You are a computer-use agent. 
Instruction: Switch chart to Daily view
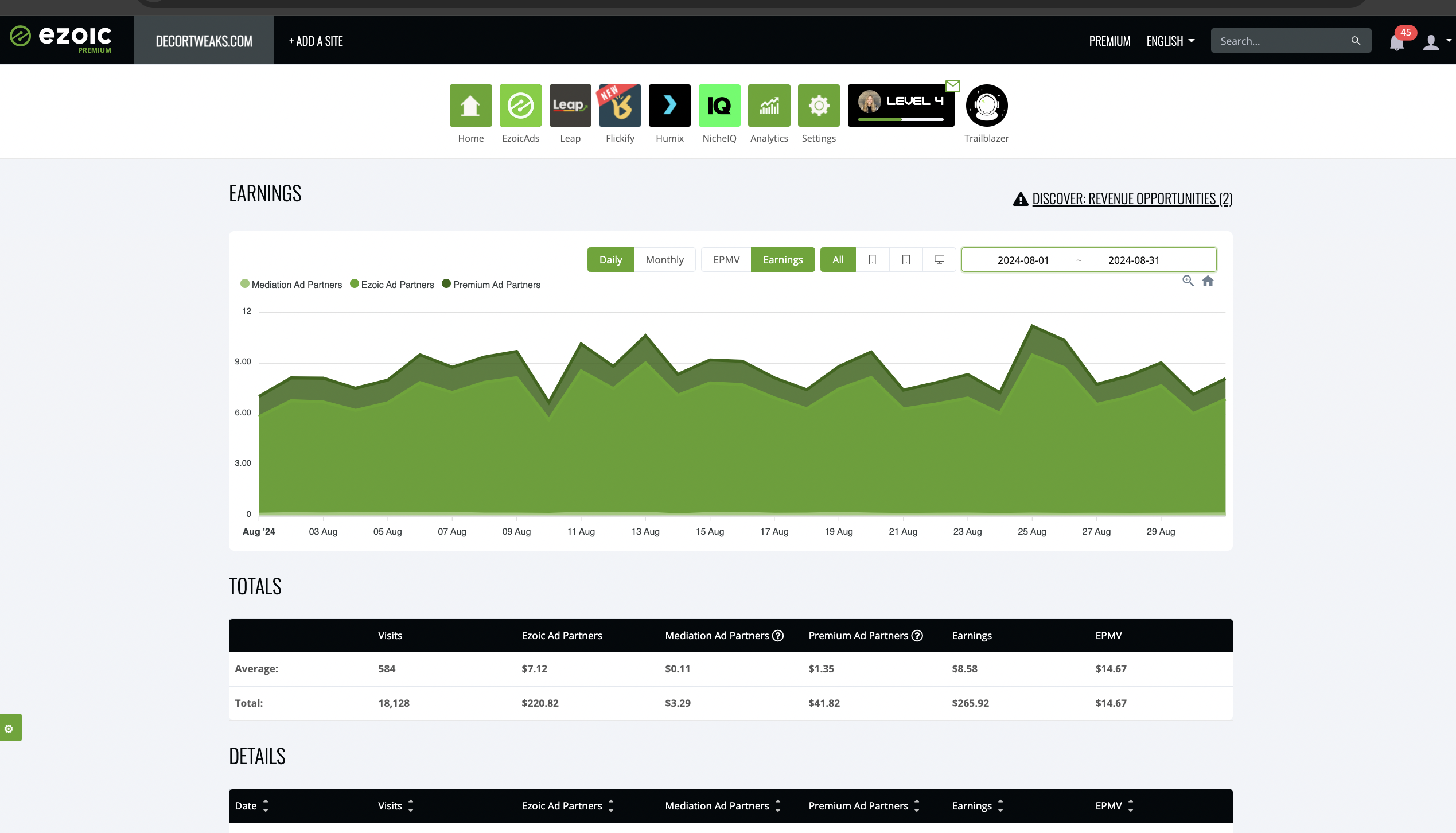pyautogui.click(x=611, y=260)
